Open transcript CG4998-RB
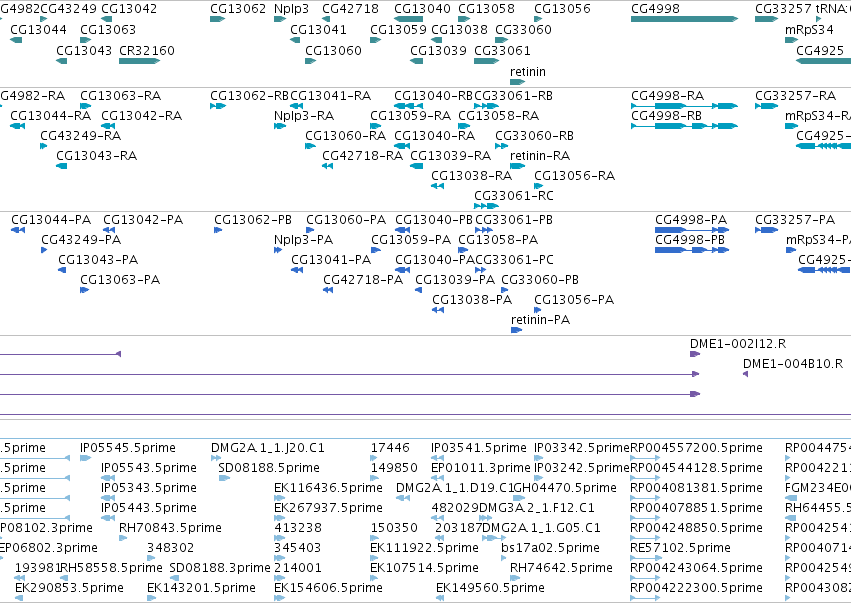 click(x=666, y=116)
